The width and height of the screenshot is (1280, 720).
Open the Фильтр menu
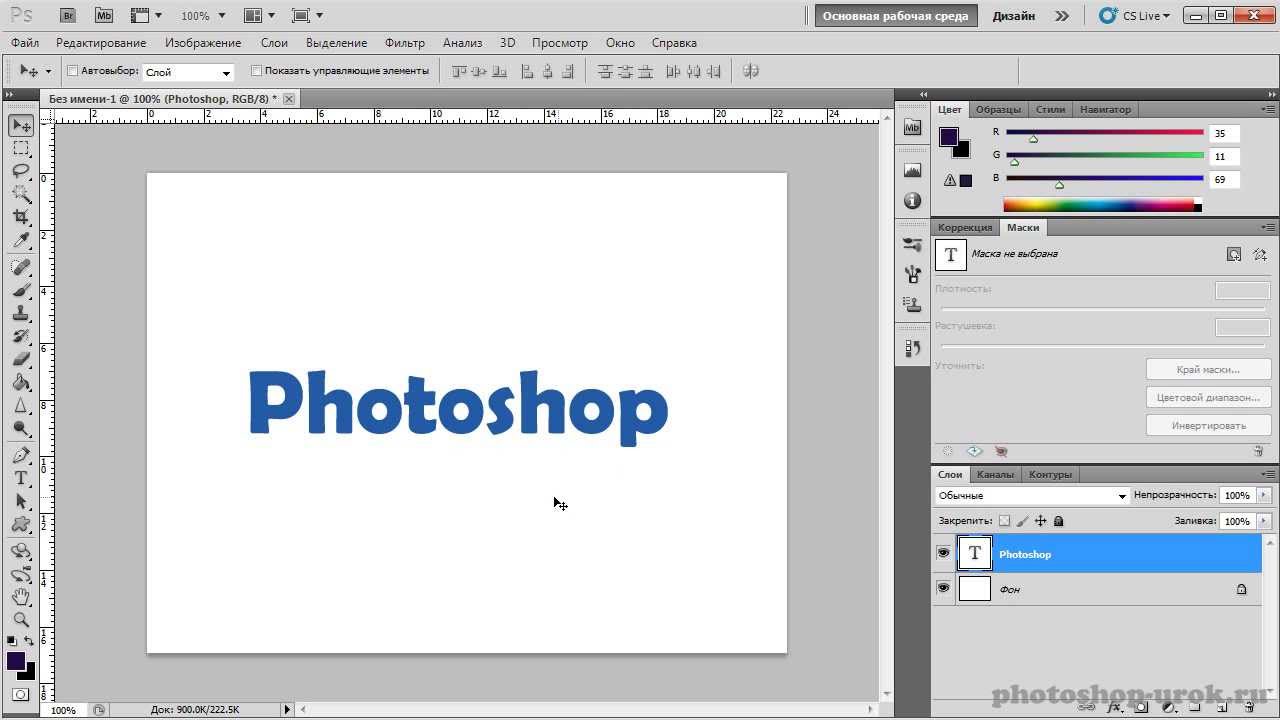405,43
